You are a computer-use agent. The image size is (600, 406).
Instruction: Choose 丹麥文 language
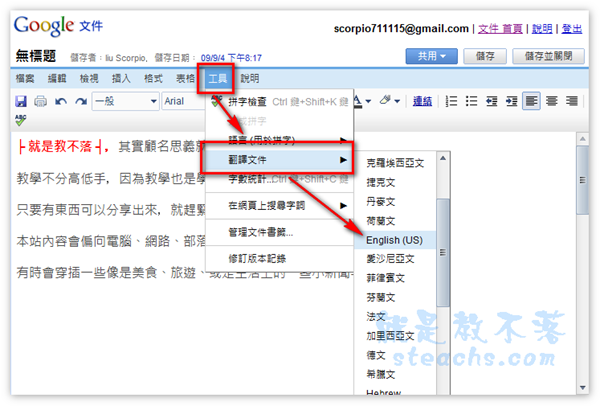(395, 202)
